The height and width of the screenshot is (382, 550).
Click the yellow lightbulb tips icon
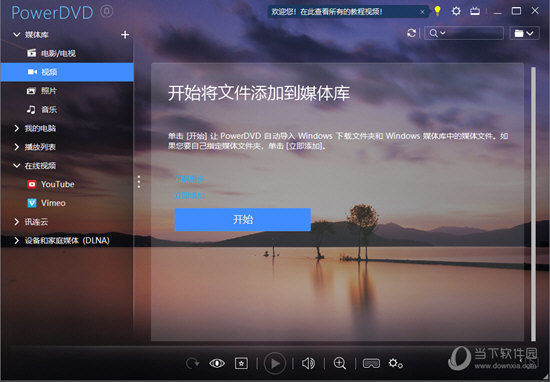[437, 11]
